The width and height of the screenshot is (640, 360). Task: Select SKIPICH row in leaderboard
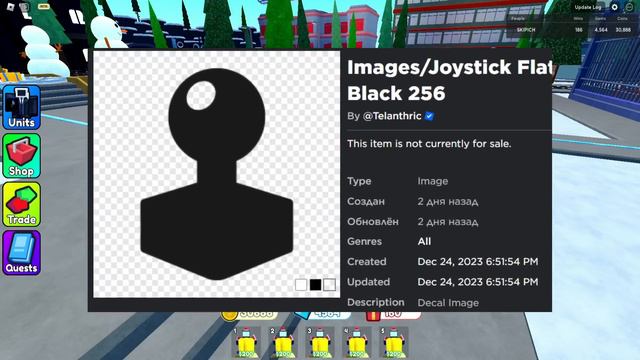point(570,30)
